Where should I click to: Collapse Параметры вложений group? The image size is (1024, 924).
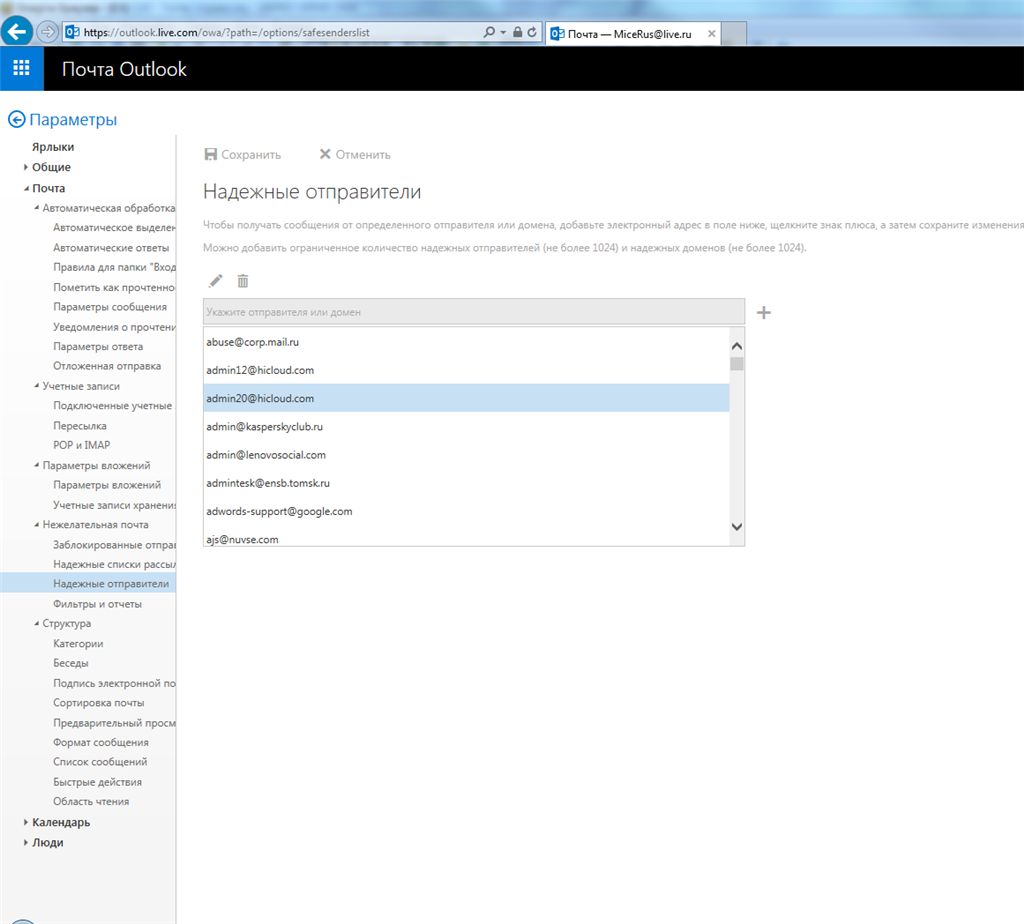click(x=37, y=465)
